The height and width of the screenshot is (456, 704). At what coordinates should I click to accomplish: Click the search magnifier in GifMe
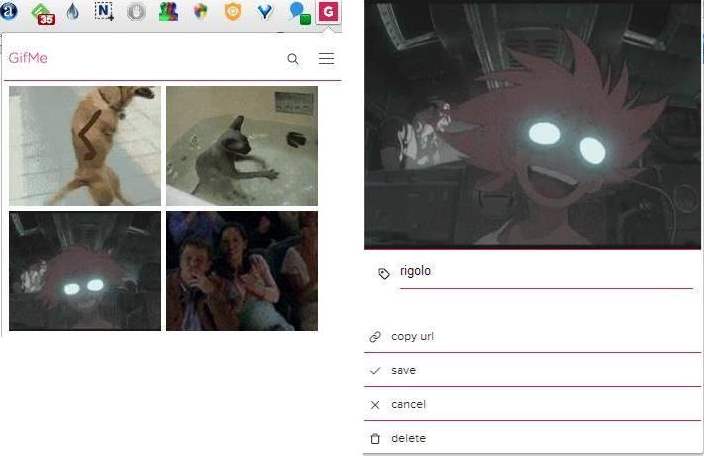click(x=293, y=59)
